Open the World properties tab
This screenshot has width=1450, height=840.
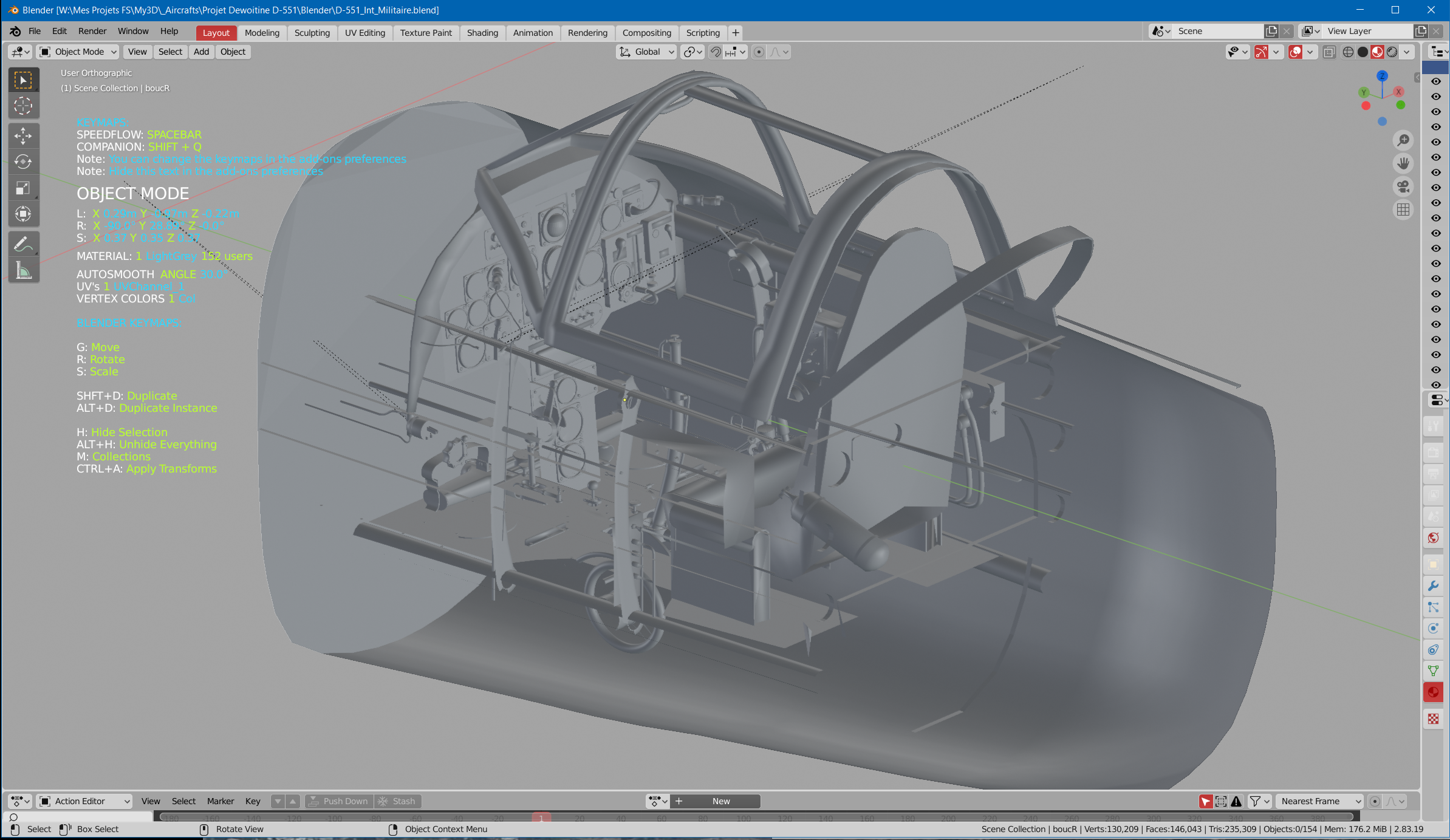[1434, 538]
